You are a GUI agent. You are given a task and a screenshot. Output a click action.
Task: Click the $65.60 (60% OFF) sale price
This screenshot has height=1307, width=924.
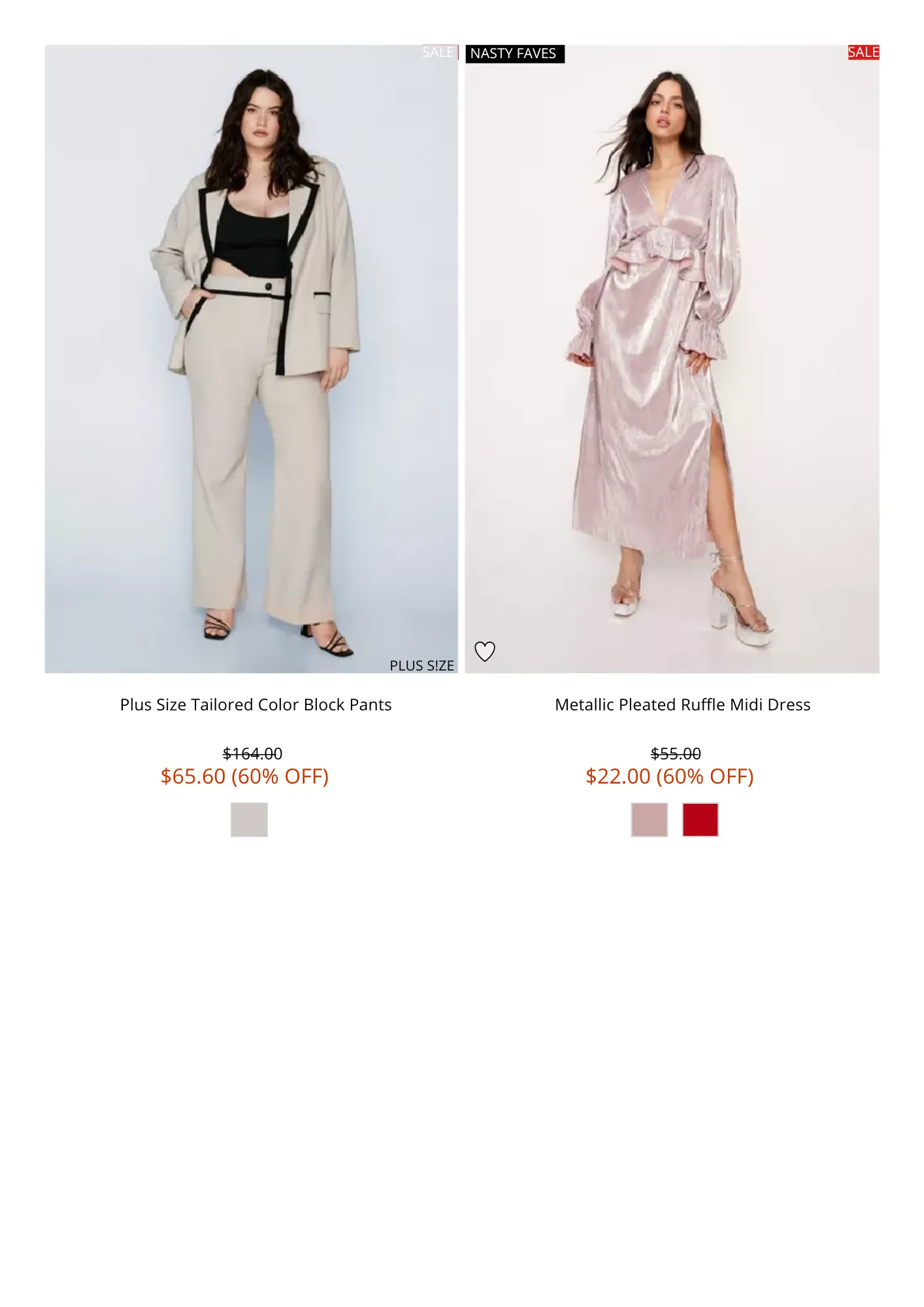[x=244, y=776]
